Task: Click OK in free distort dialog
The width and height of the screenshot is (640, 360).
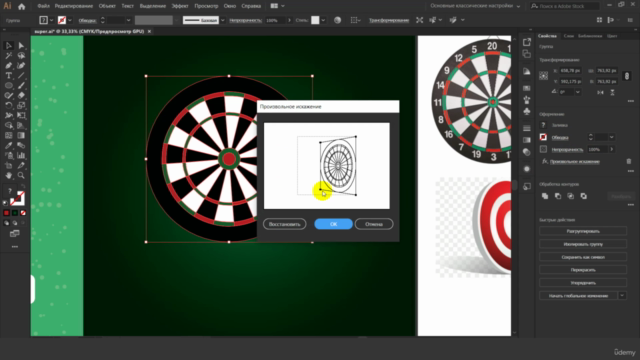Action: [x=333, y=224]
